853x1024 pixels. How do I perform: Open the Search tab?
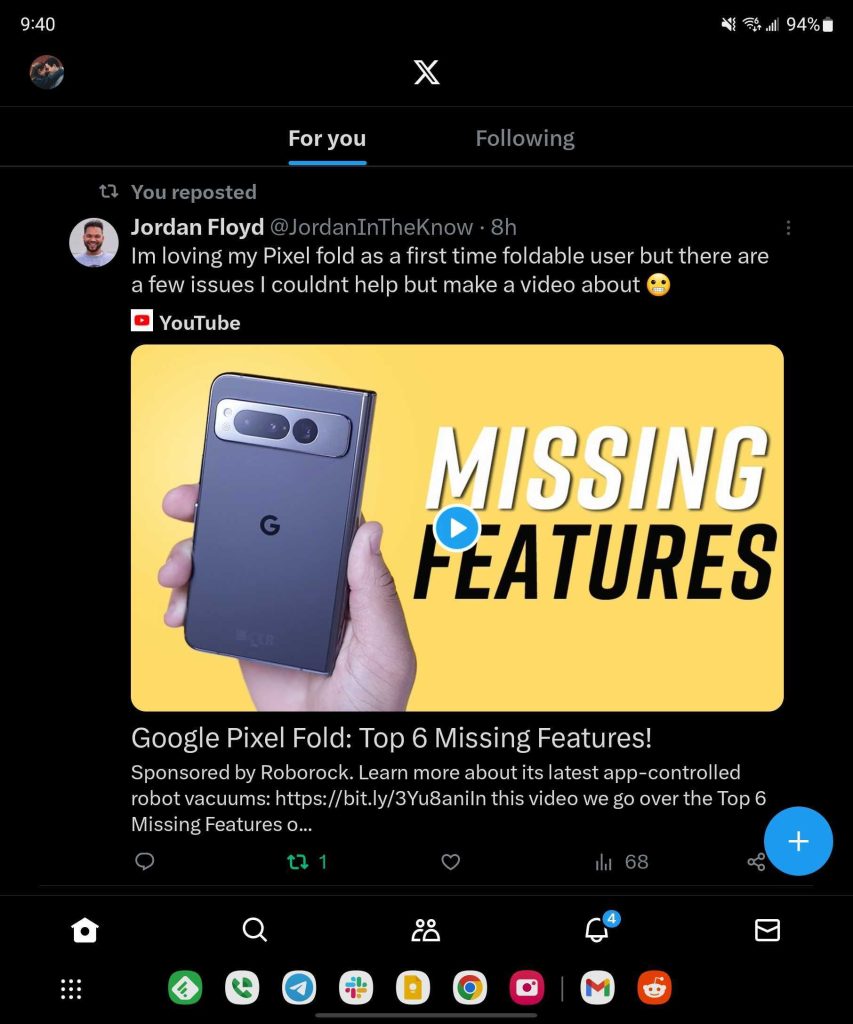[x=255, y=930]
